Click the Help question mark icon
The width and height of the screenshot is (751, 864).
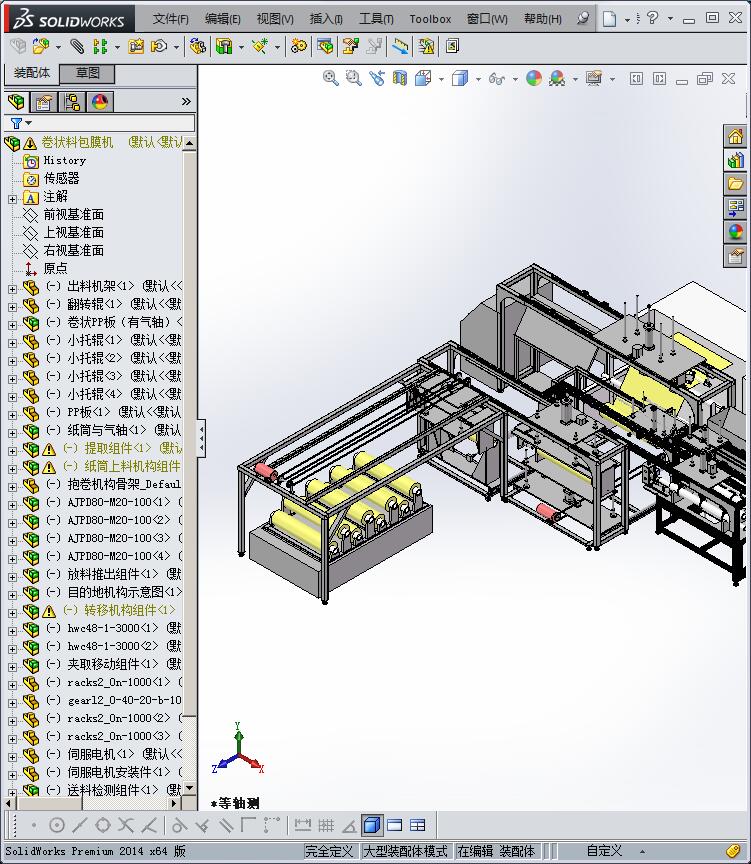(652, 18)
